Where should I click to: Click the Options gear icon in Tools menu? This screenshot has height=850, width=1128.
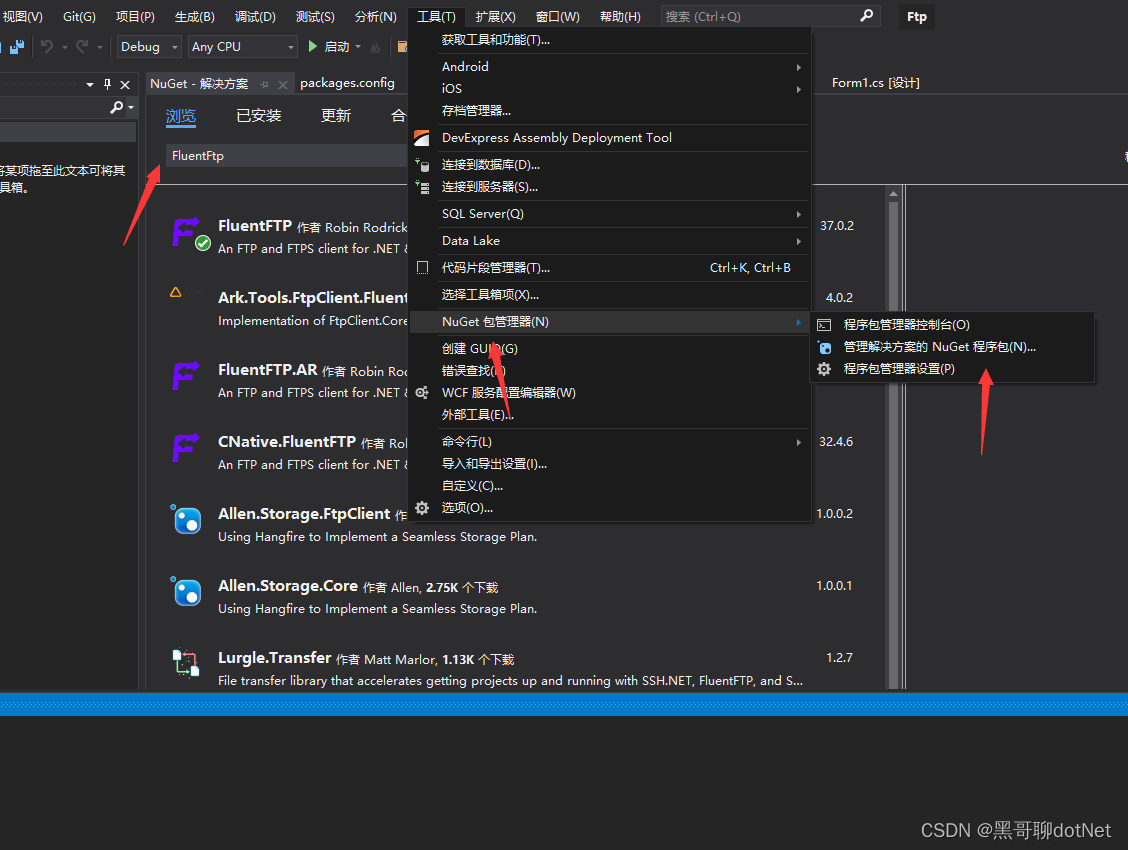click(x=422, y=508)
